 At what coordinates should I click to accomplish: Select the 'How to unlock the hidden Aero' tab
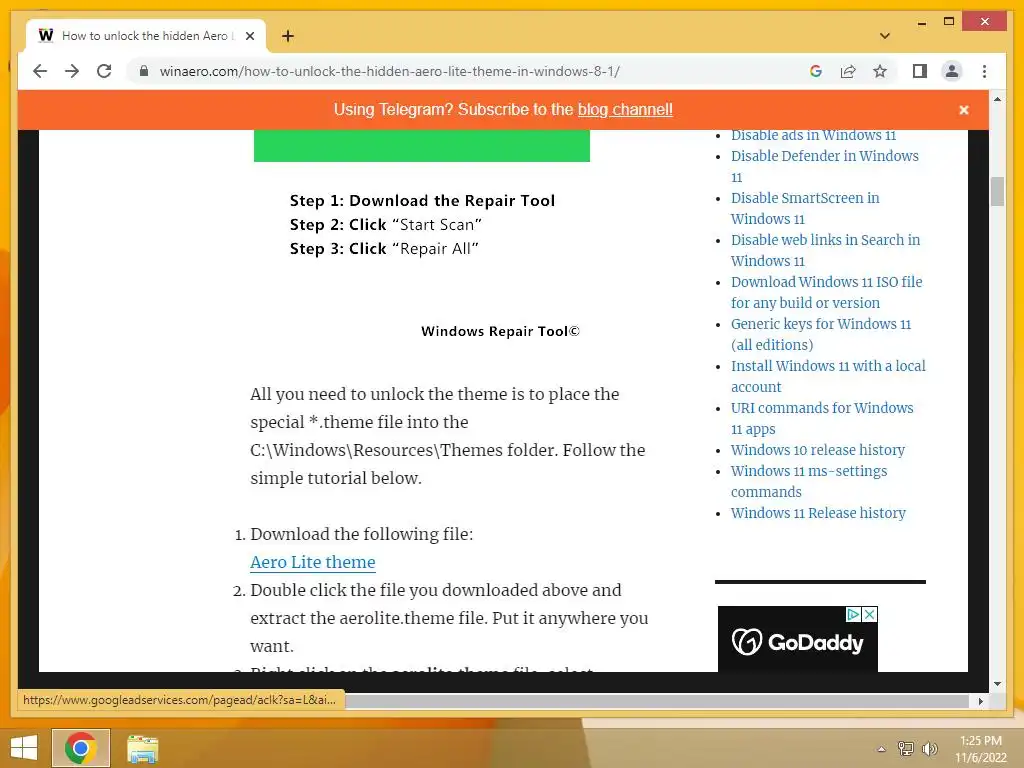click(x=145, y=36)
